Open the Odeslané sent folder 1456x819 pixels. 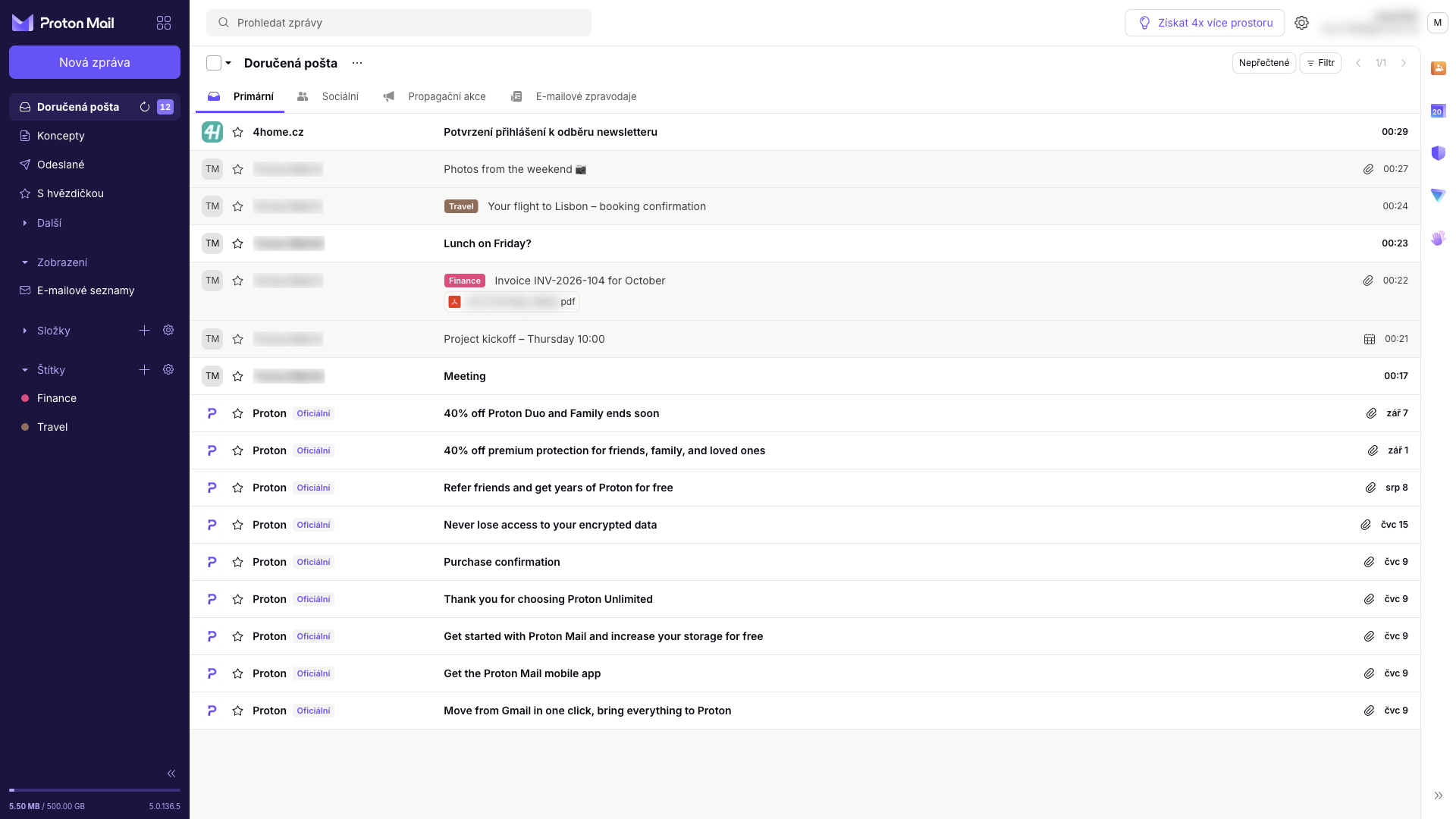pos(95,165)
